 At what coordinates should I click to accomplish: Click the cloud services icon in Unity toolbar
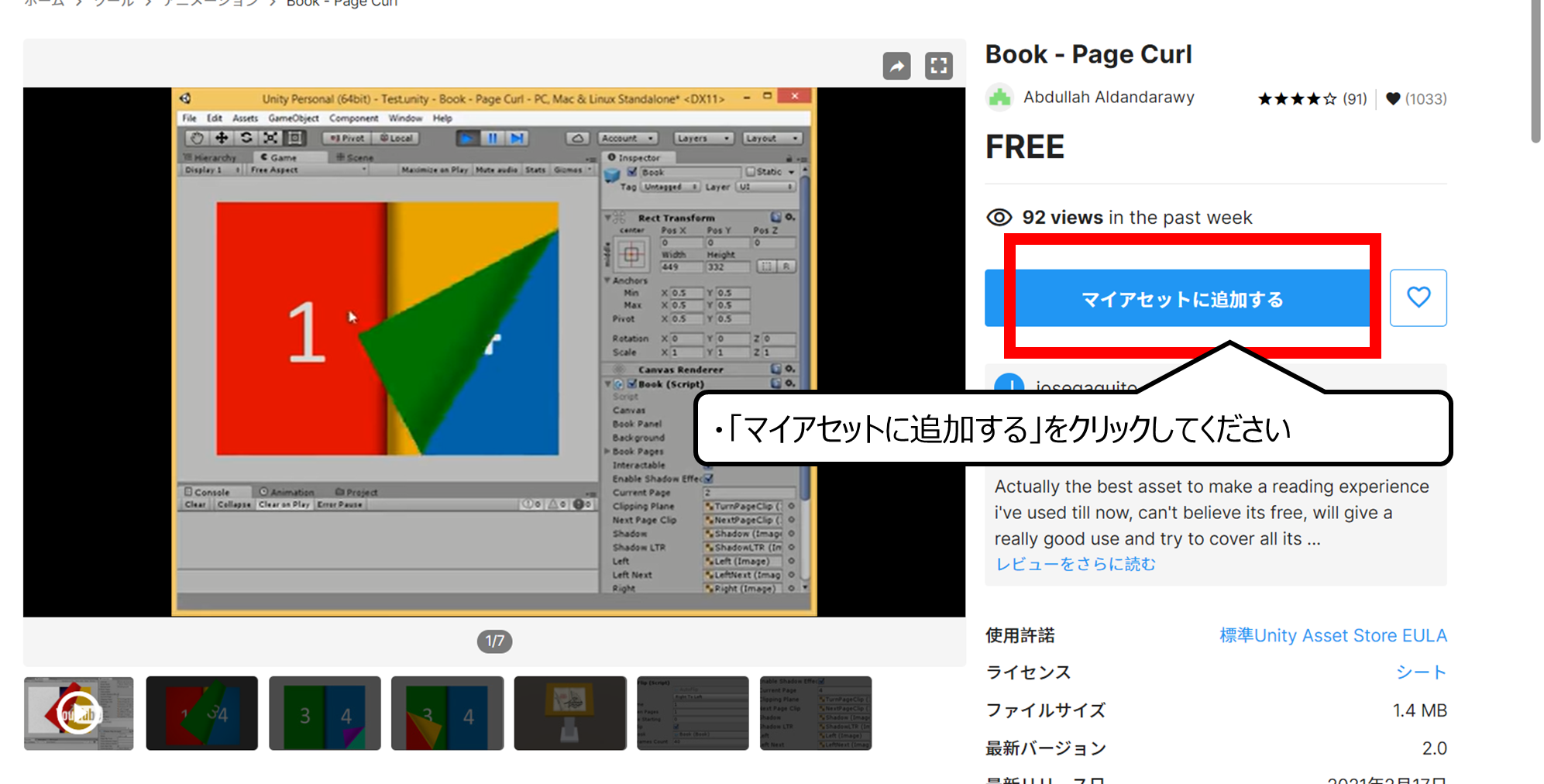(x=577, y=138)
